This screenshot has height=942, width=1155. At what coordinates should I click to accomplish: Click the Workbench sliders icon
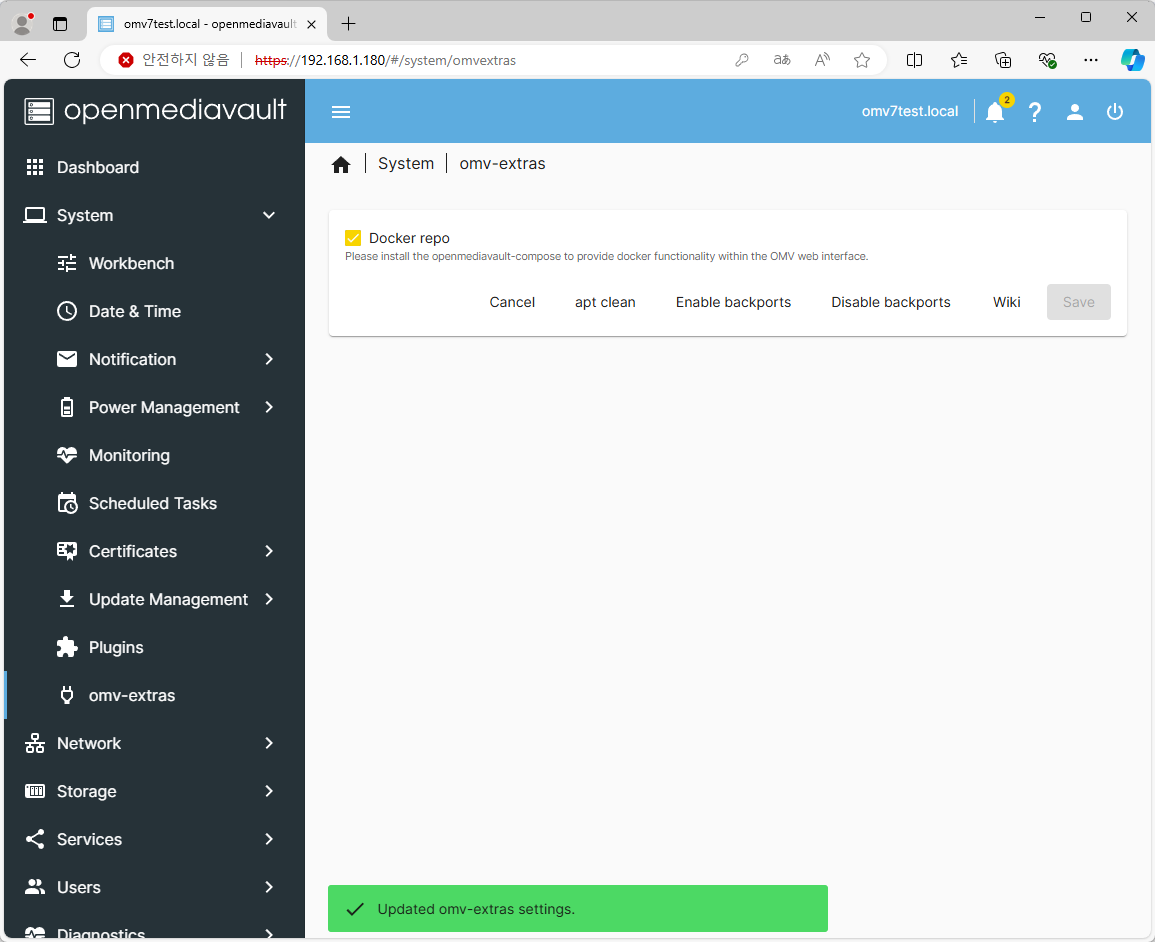[67, 263]
